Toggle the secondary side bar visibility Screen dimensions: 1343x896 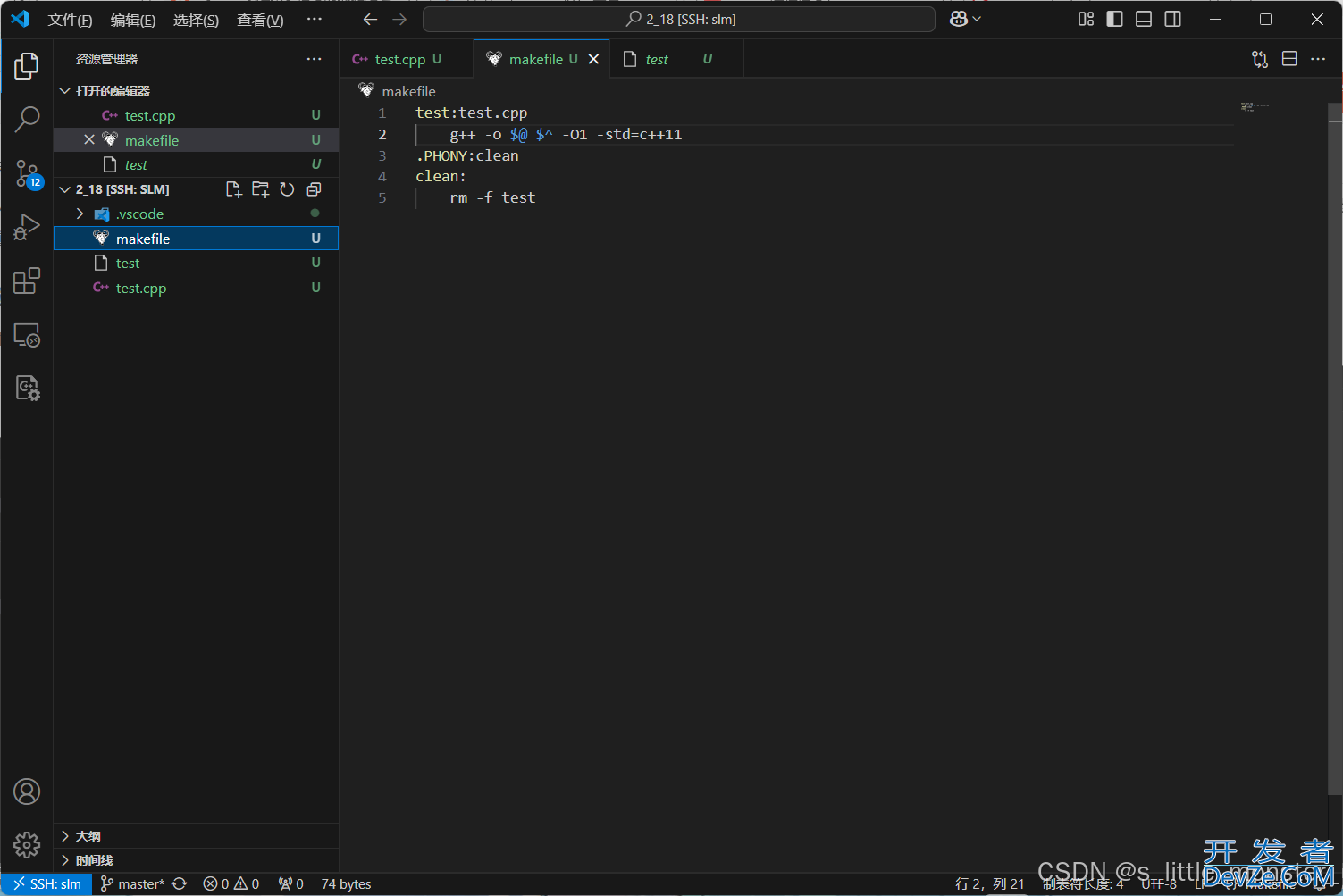point(1173,19)
